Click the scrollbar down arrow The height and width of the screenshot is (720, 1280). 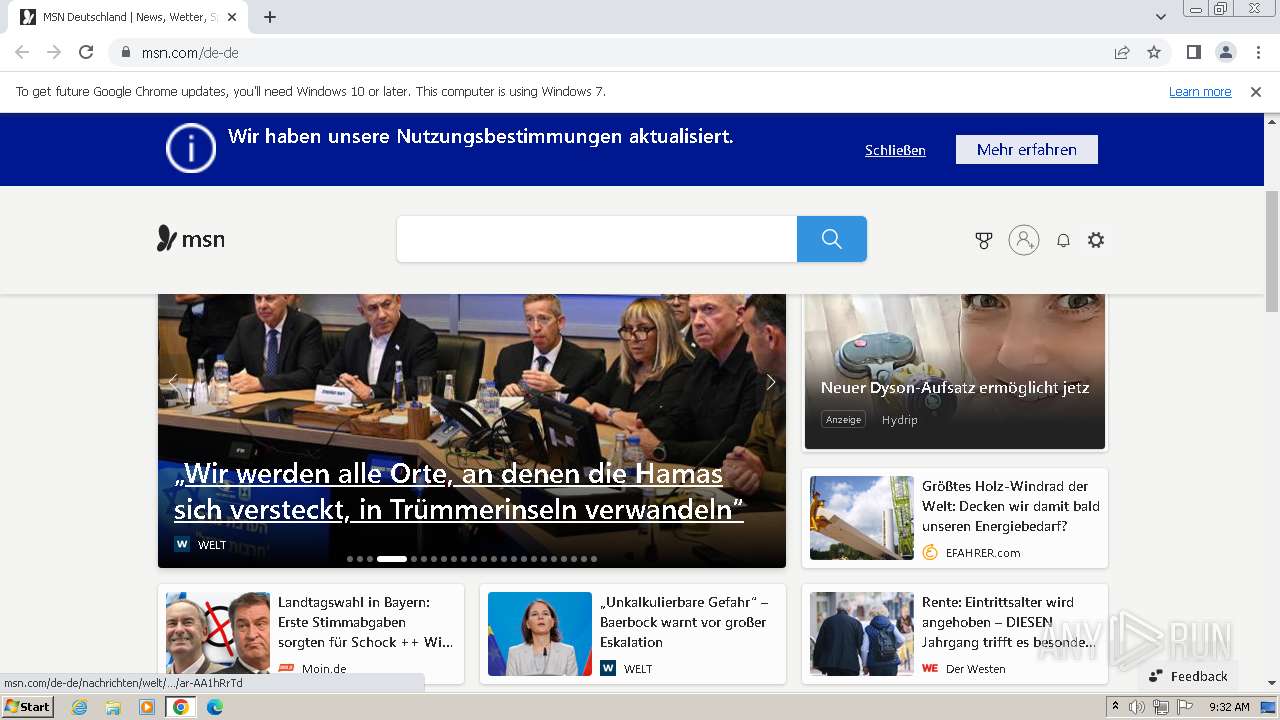click(1272, 683)
